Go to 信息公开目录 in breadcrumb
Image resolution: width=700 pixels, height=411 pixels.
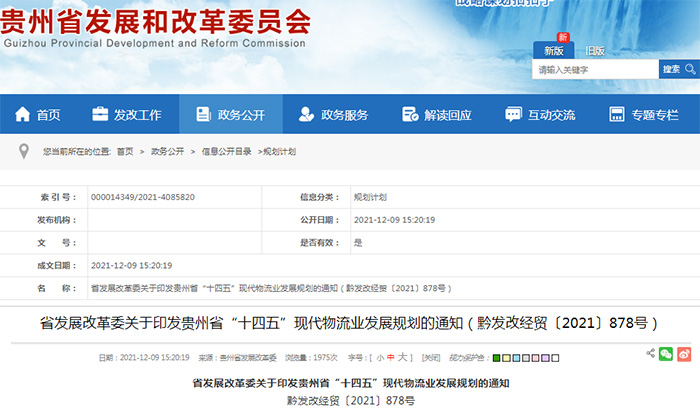click(226, 152)
